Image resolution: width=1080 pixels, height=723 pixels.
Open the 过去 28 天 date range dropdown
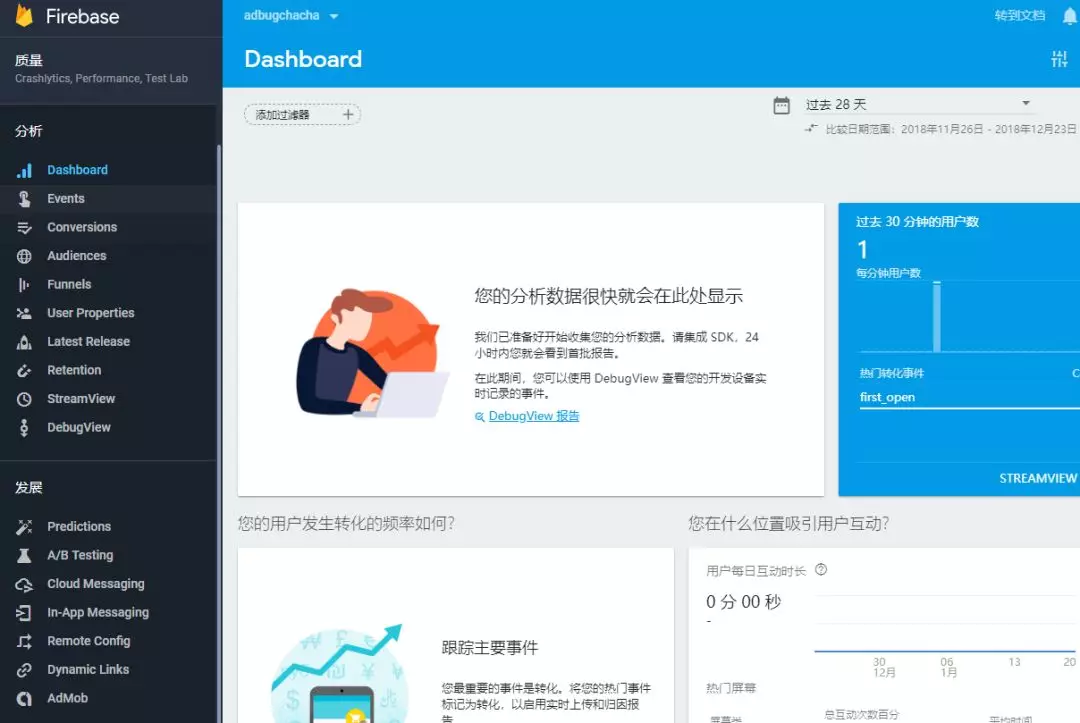[x=918, y=104]
